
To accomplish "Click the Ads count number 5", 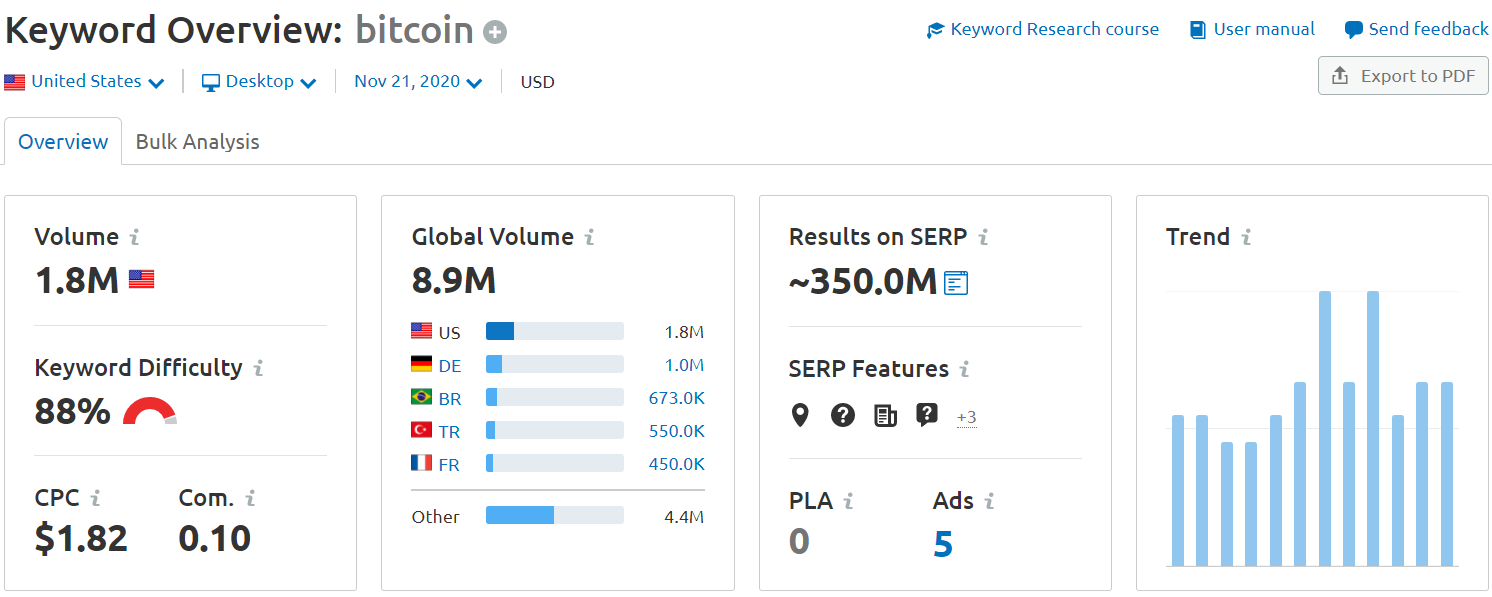I will tap(943, 544).
